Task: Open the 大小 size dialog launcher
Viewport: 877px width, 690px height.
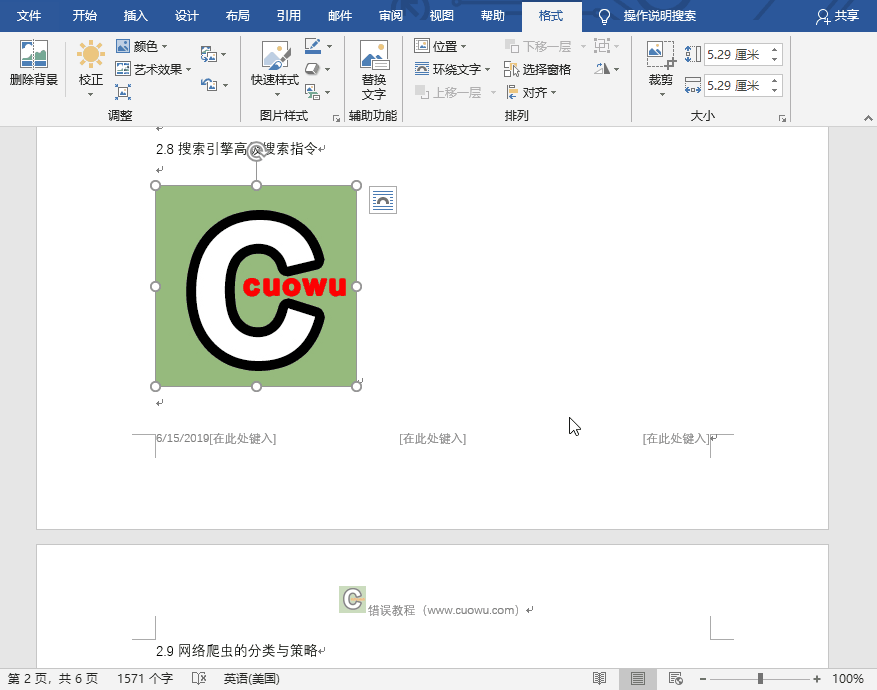Action: [x=782, y=118]
